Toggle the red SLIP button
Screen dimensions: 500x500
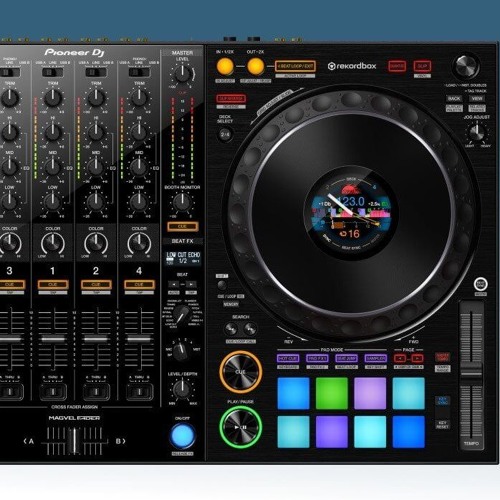click(x=422, y=66)
